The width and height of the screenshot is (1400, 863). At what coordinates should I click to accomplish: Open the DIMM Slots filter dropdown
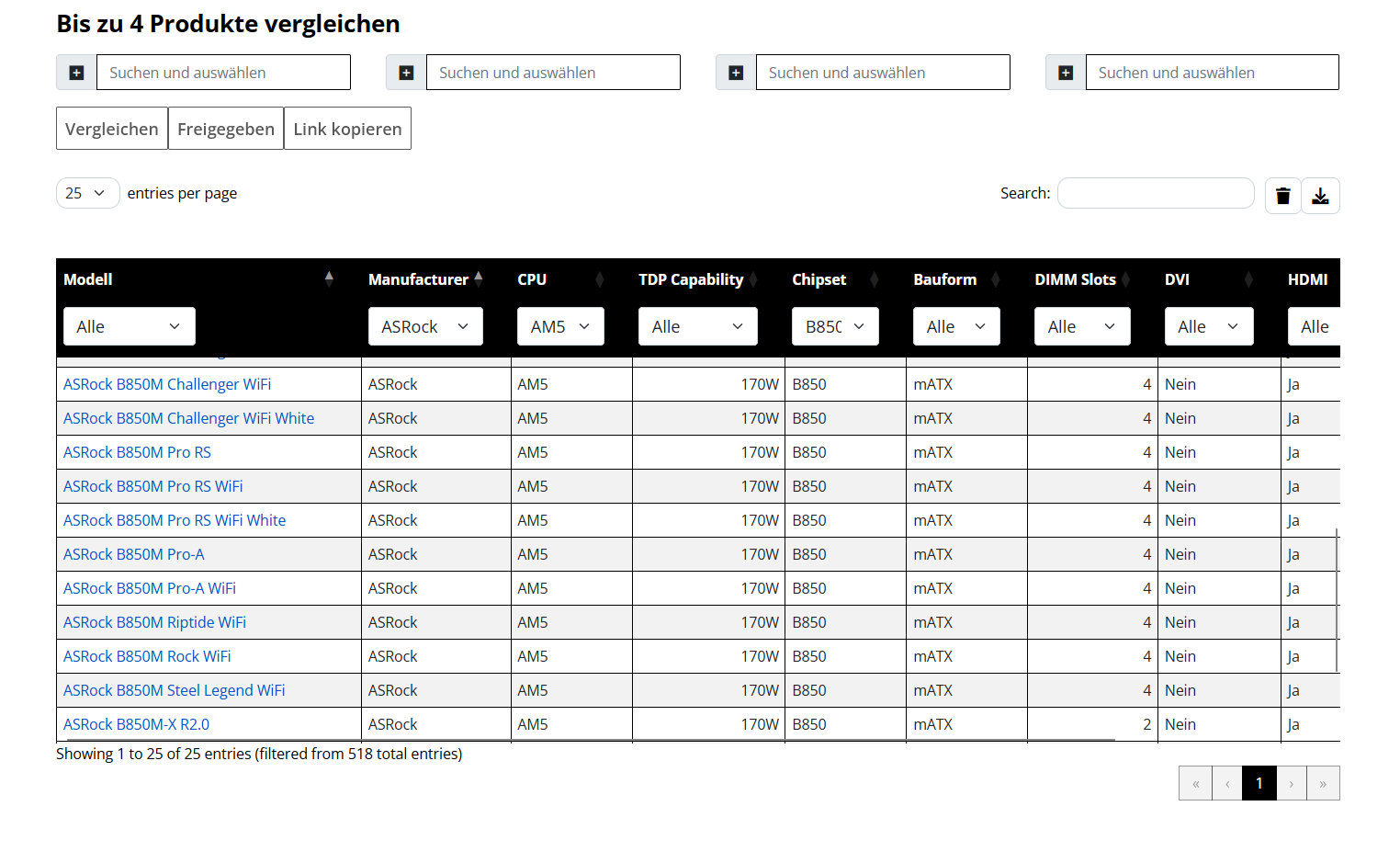click(1082, 326)
